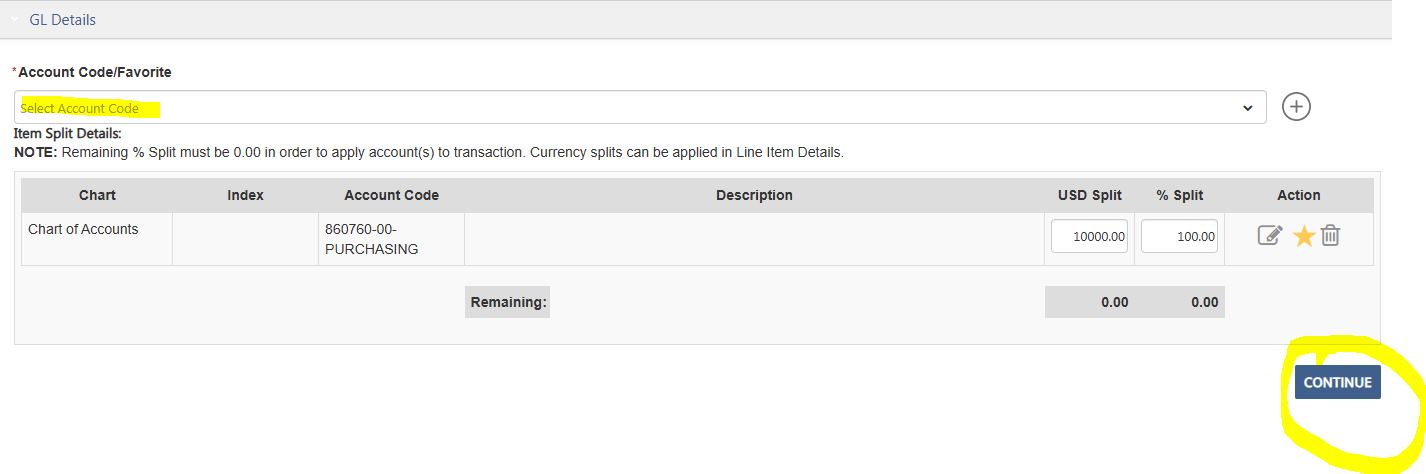Click the % Split percentage field
Screen dimensions: 1426x474
(x=1179, y=236)
